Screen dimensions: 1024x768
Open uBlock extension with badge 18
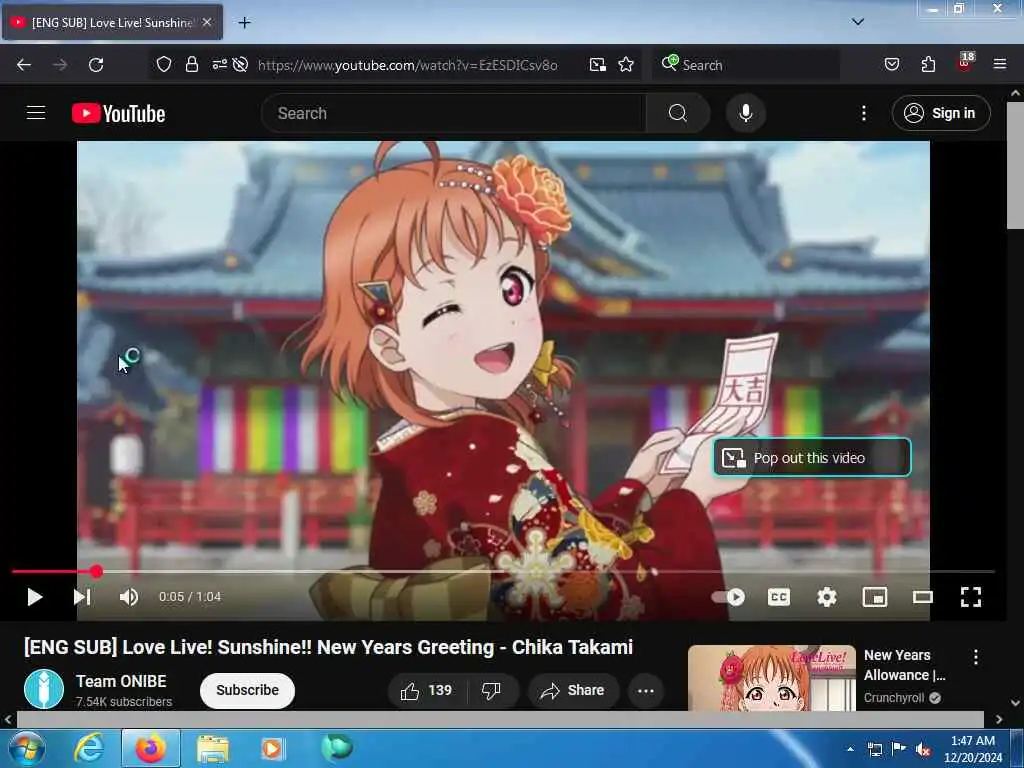tap(965, 63)
